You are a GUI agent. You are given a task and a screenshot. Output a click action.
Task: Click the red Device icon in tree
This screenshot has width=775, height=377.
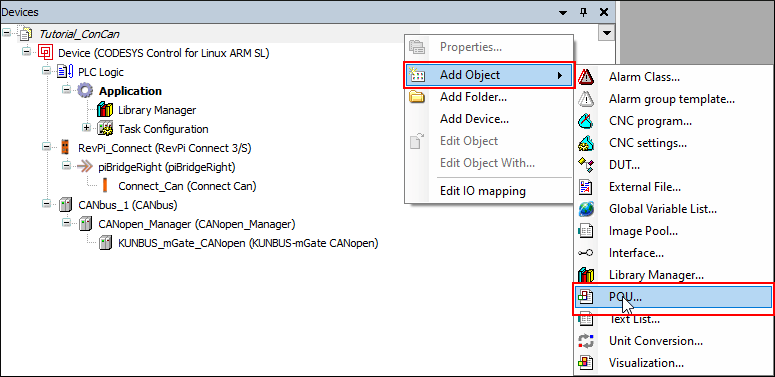[46, 52]
